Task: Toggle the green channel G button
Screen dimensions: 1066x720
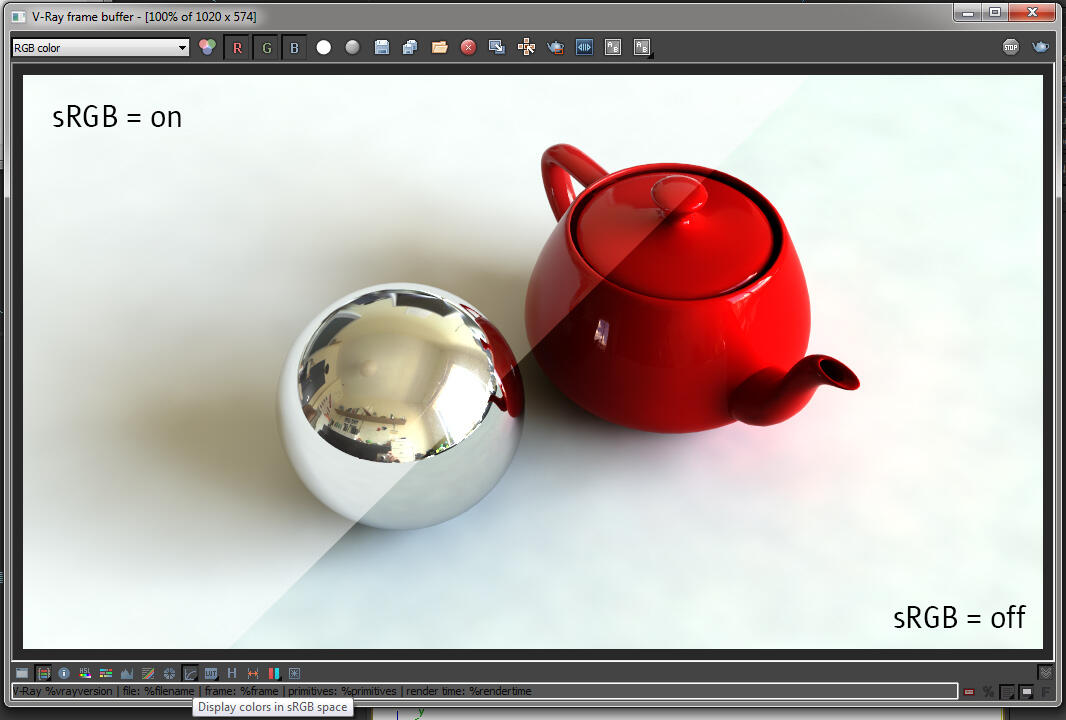Action: point(266,48)
